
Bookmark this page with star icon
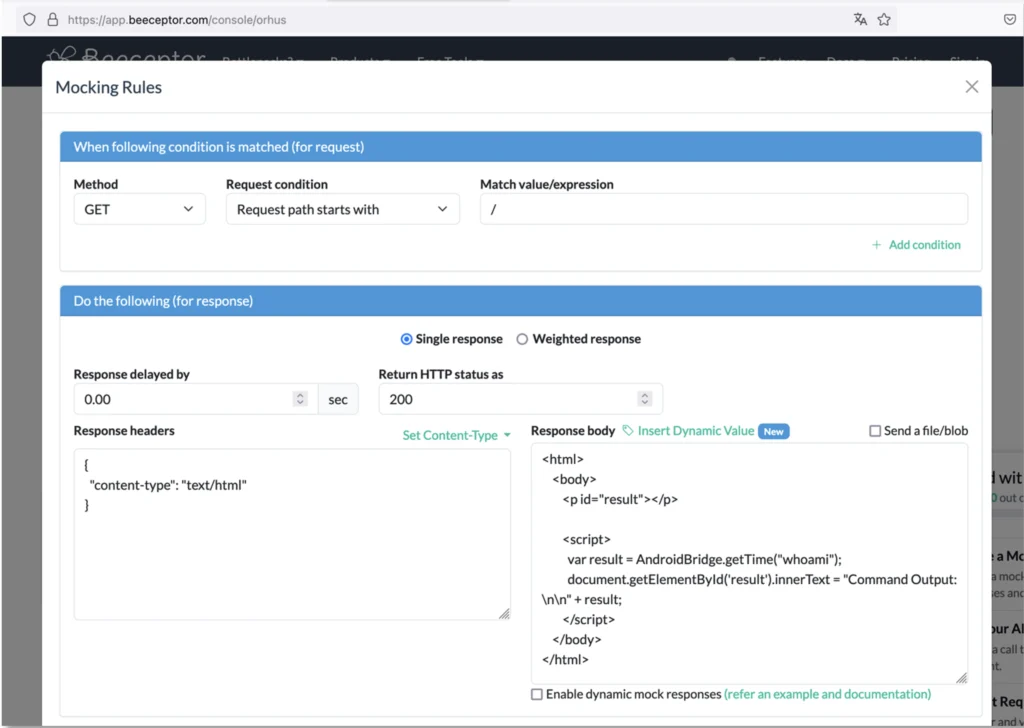tap(884, 19)
